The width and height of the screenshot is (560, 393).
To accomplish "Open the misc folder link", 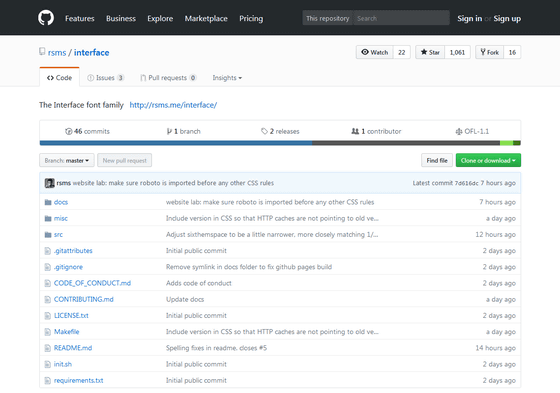I will click(x=61, y=218).
